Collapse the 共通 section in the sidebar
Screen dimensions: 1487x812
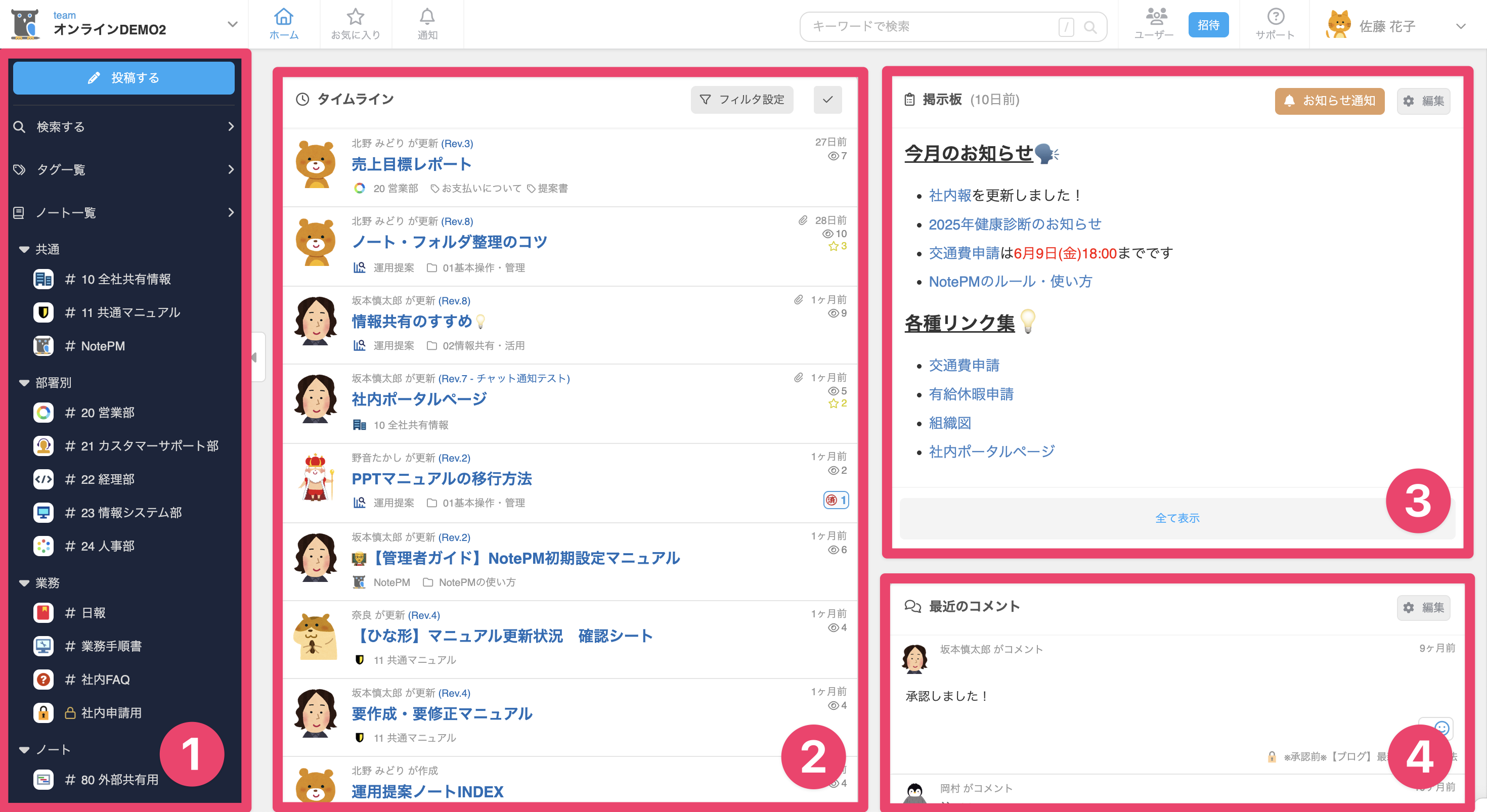click(24, 249)
